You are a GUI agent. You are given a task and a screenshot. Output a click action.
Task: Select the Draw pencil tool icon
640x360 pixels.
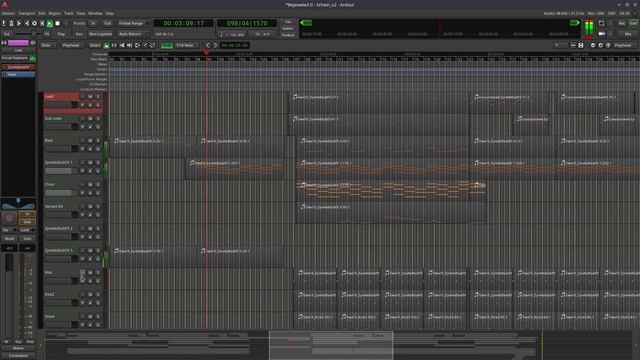pyautogui.click(x=145, y=45)
